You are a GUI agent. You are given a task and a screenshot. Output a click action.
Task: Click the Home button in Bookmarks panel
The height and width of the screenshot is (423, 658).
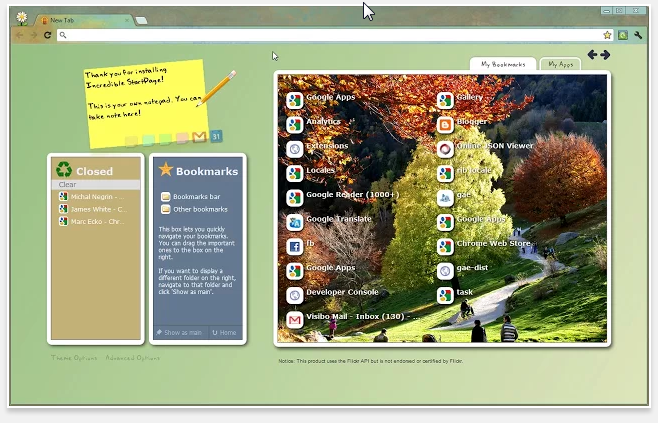point(225,332)
